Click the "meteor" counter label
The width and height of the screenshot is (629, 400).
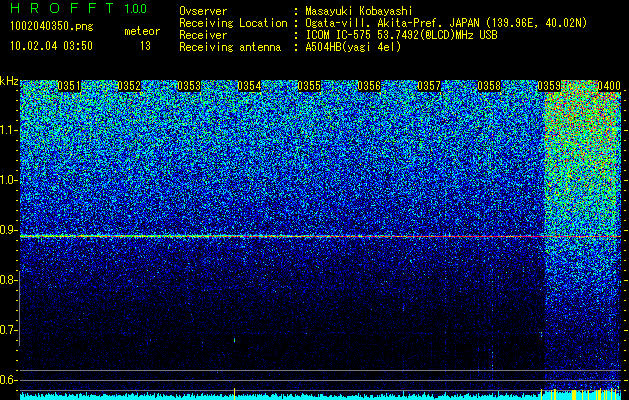click(142, 31)
